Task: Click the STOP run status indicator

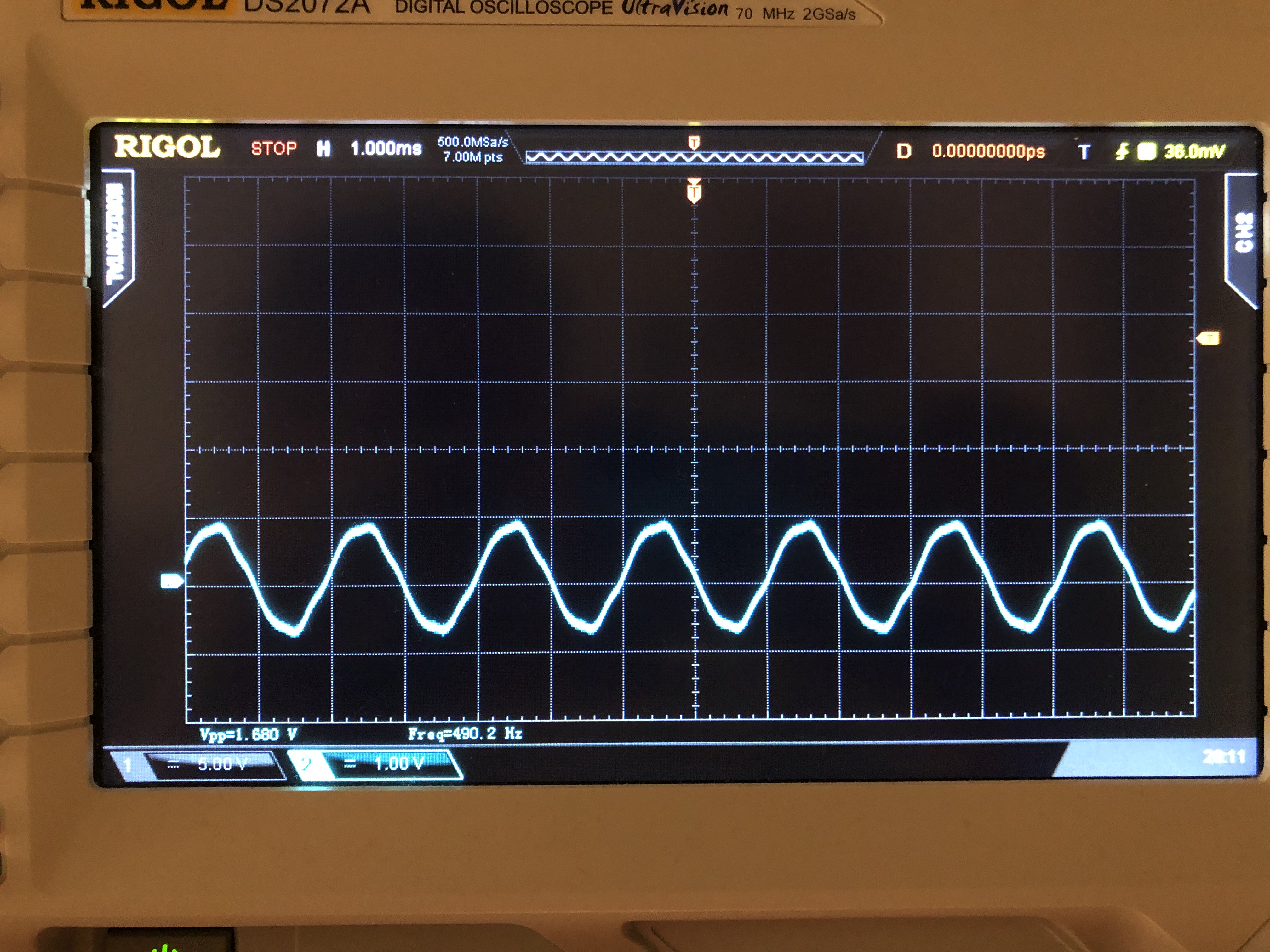Action: click(274, 149)
